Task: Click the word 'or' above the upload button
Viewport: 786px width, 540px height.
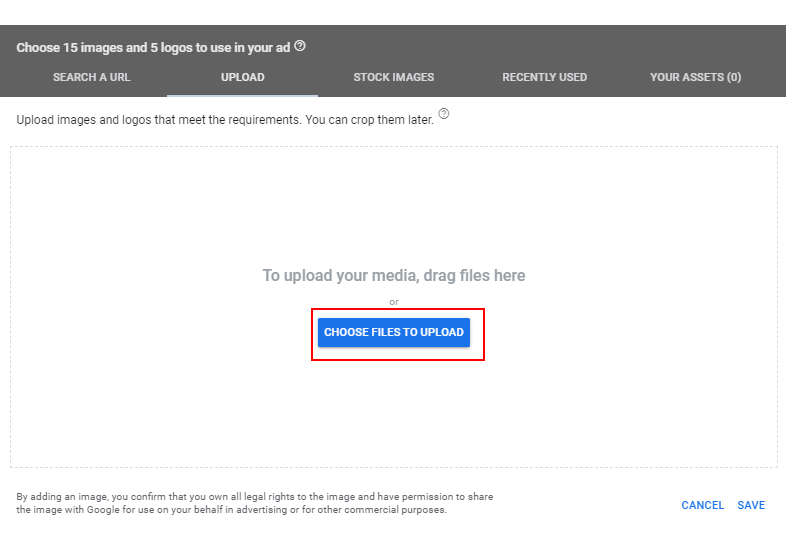Action: click(x=394, y=302)
